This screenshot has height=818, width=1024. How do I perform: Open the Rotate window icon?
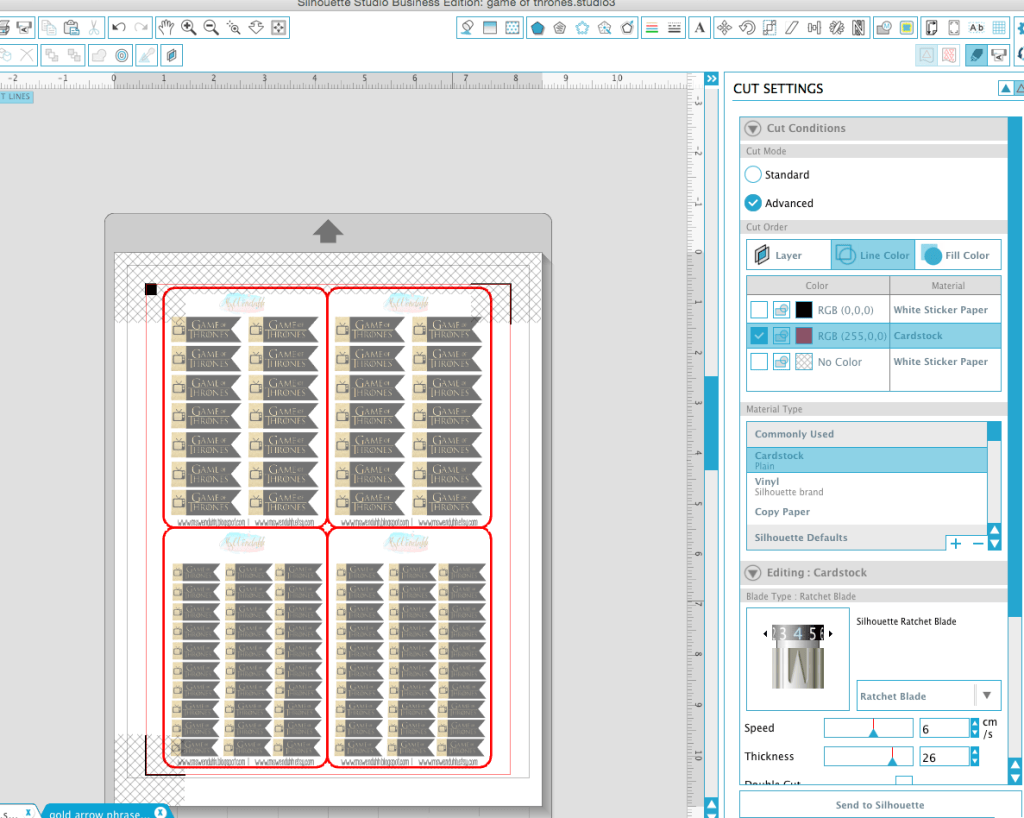pos(747,27)
